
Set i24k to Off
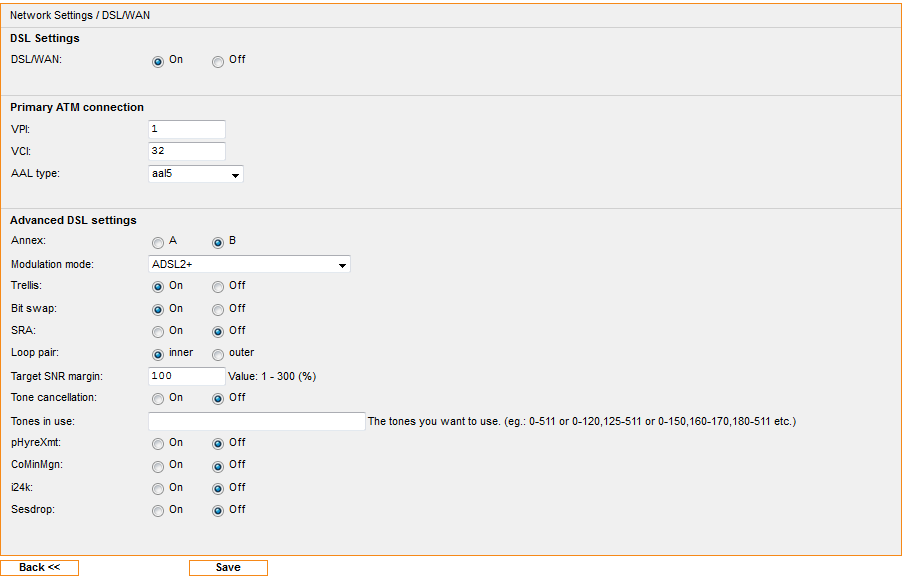pyautogui.click(x=218, y=488)
